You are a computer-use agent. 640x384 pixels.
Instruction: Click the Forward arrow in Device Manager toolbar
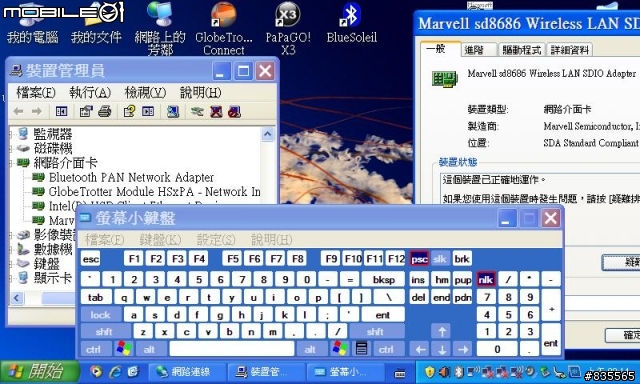coord(37,111)
